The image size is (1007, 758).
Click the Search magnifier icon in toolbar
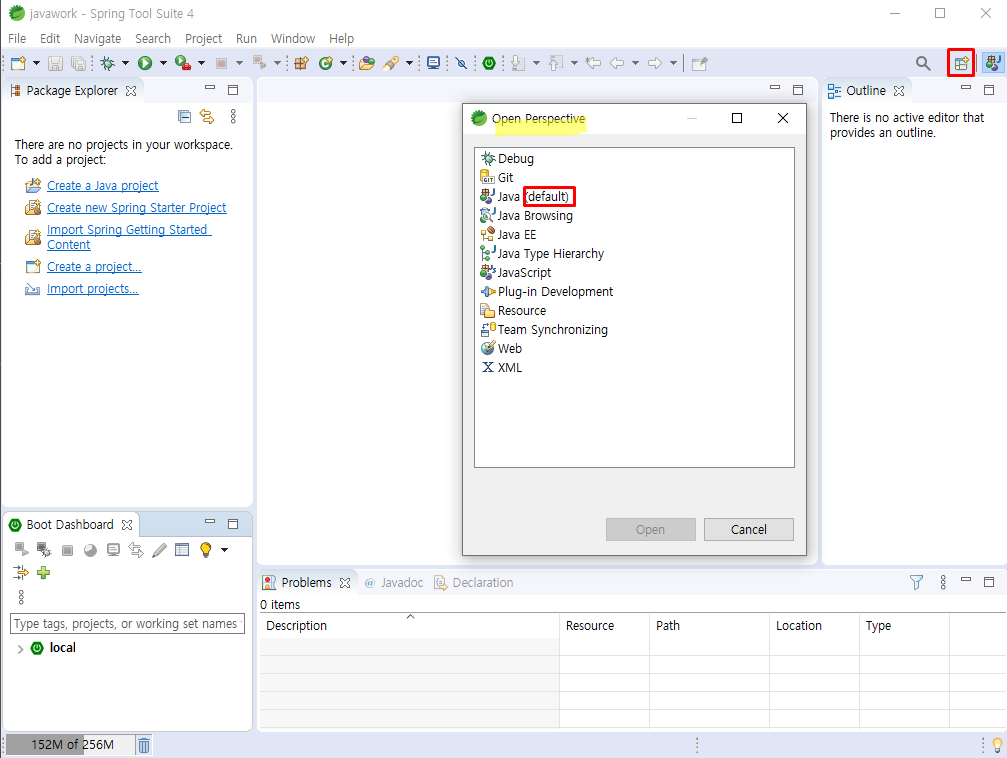tap(923, 63)
